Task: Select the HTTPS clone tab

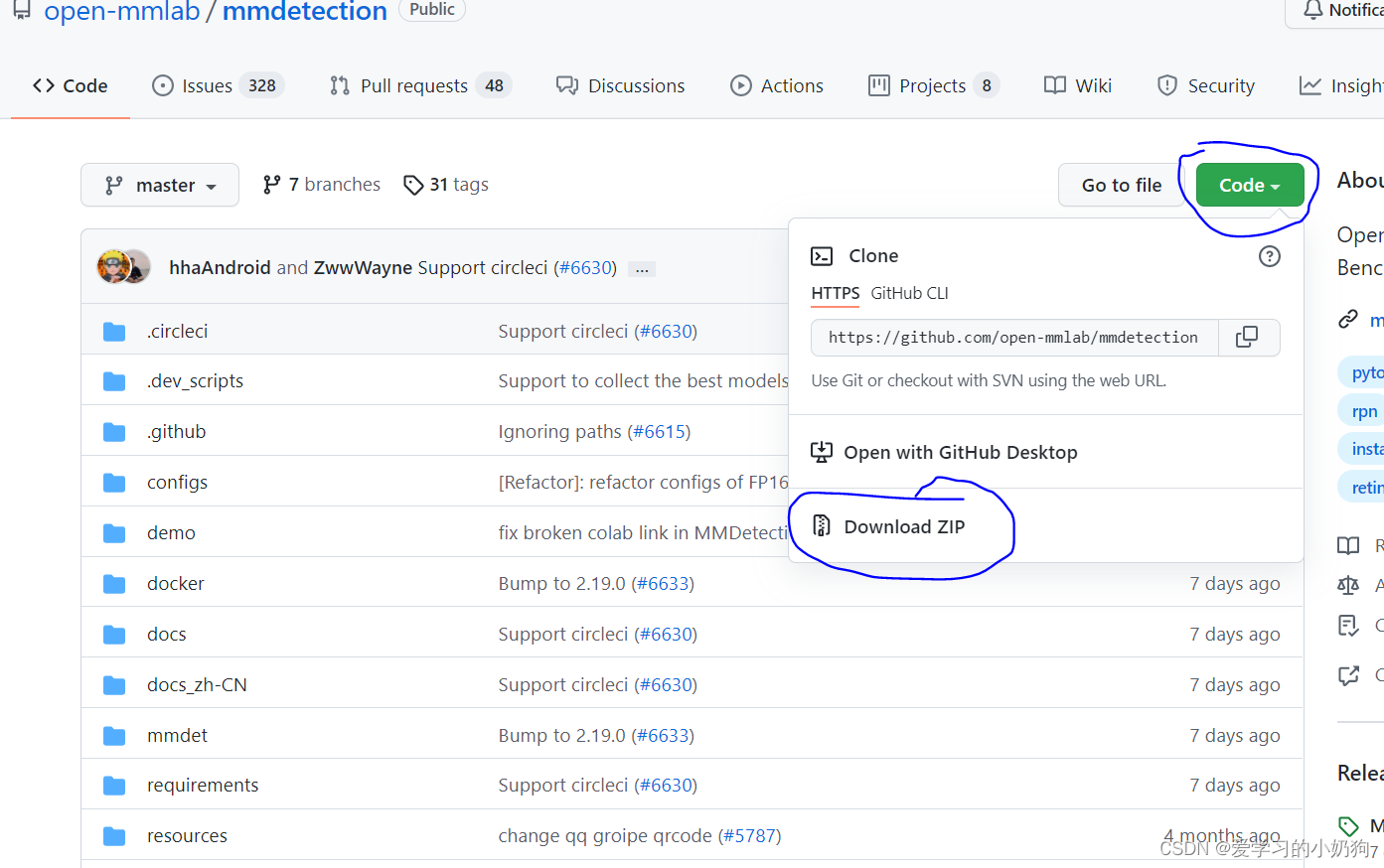Action: point(836,293)
